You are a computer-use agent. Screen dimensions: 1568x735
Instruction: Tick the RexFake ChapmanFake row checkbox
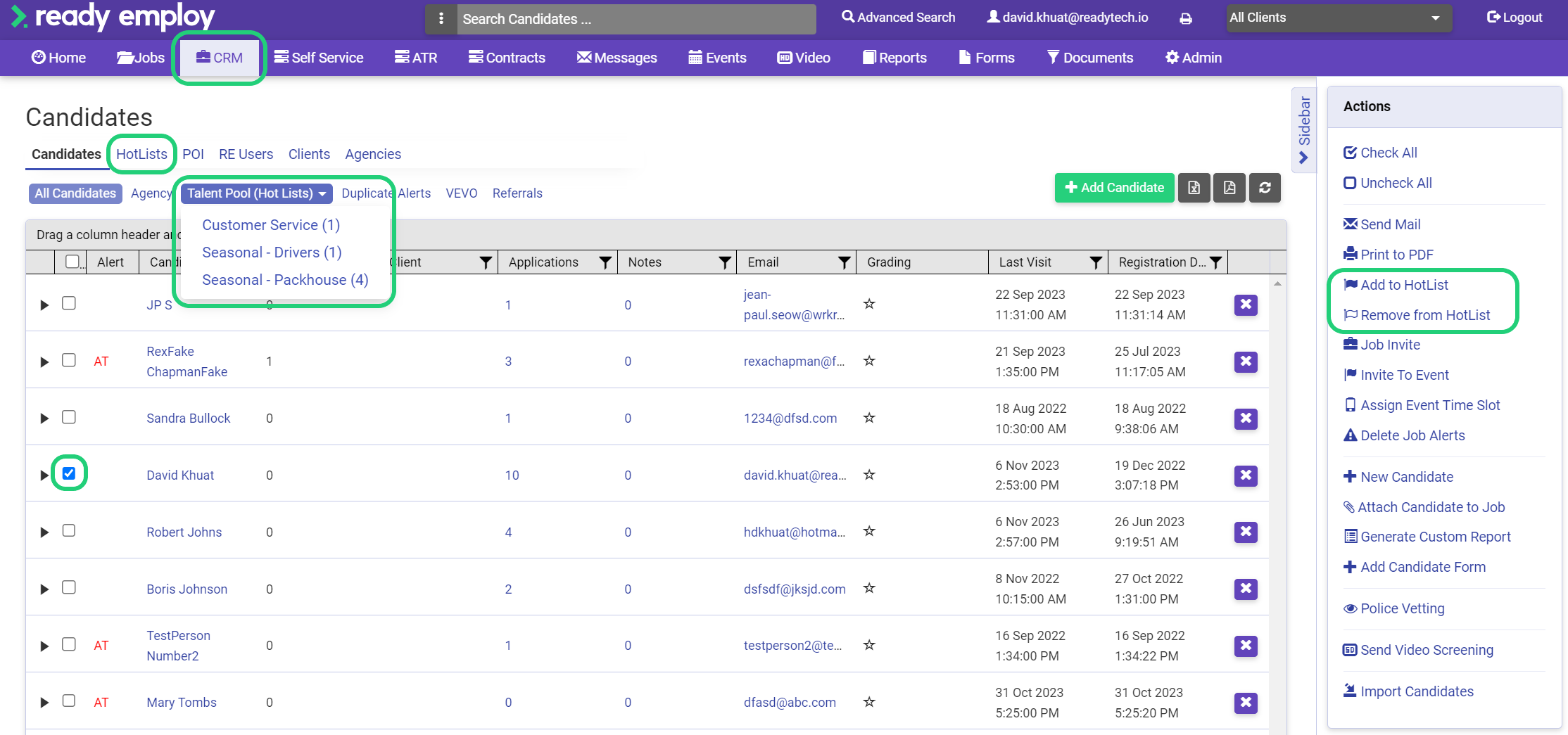69,360
